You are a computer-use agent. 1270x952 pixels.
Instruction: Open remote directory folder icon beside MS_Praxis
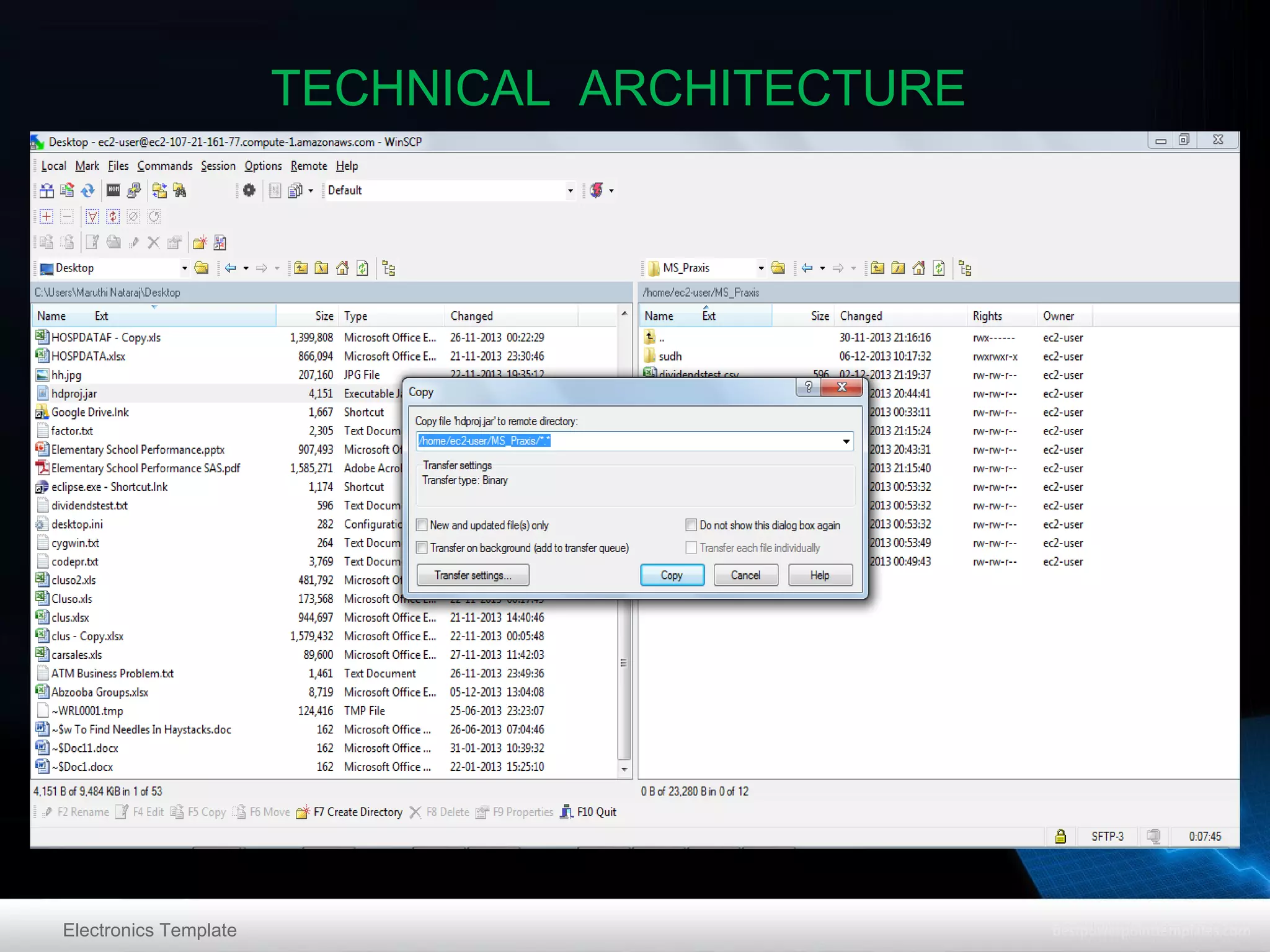tap(778, 268)
